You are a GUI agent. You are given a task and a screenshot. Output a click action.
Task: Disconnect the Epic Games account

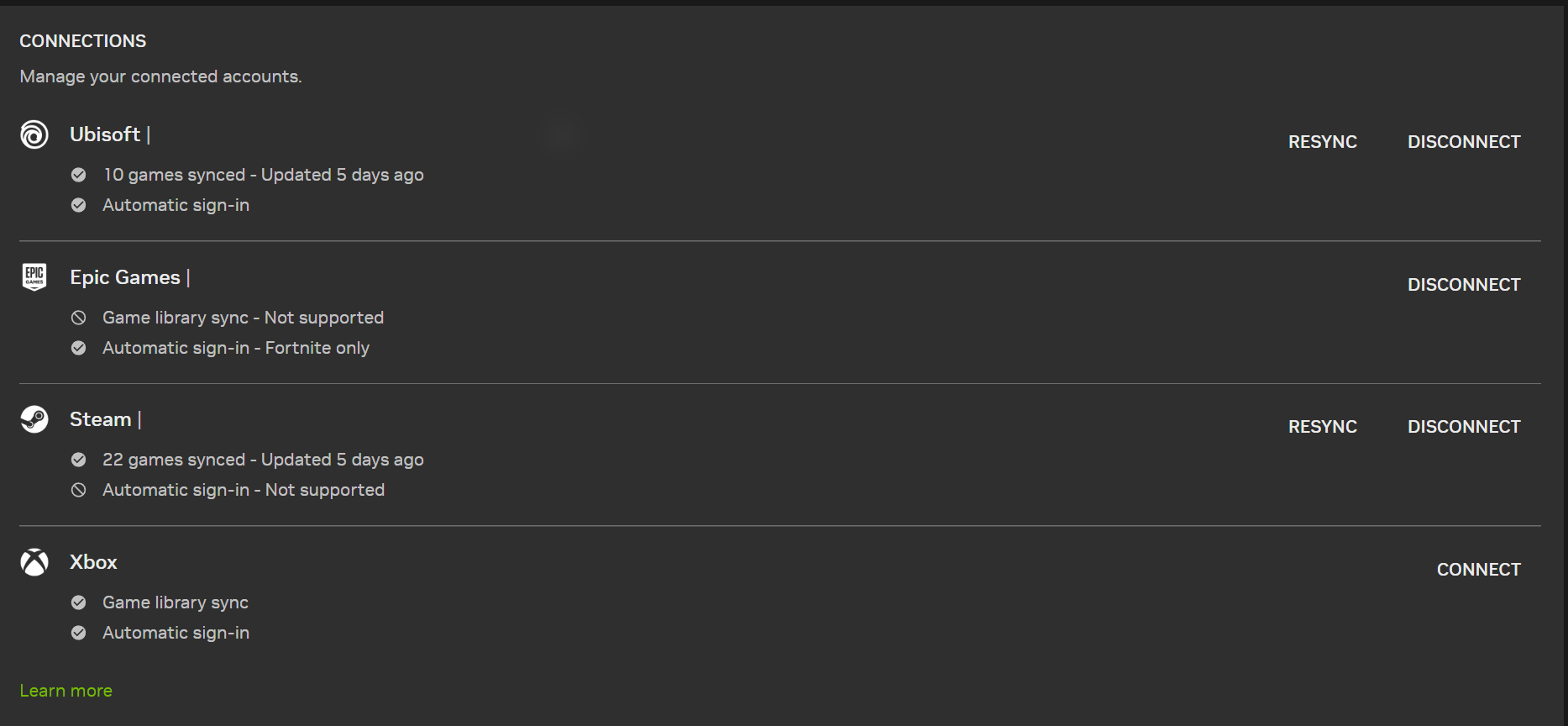point(1464,285)
